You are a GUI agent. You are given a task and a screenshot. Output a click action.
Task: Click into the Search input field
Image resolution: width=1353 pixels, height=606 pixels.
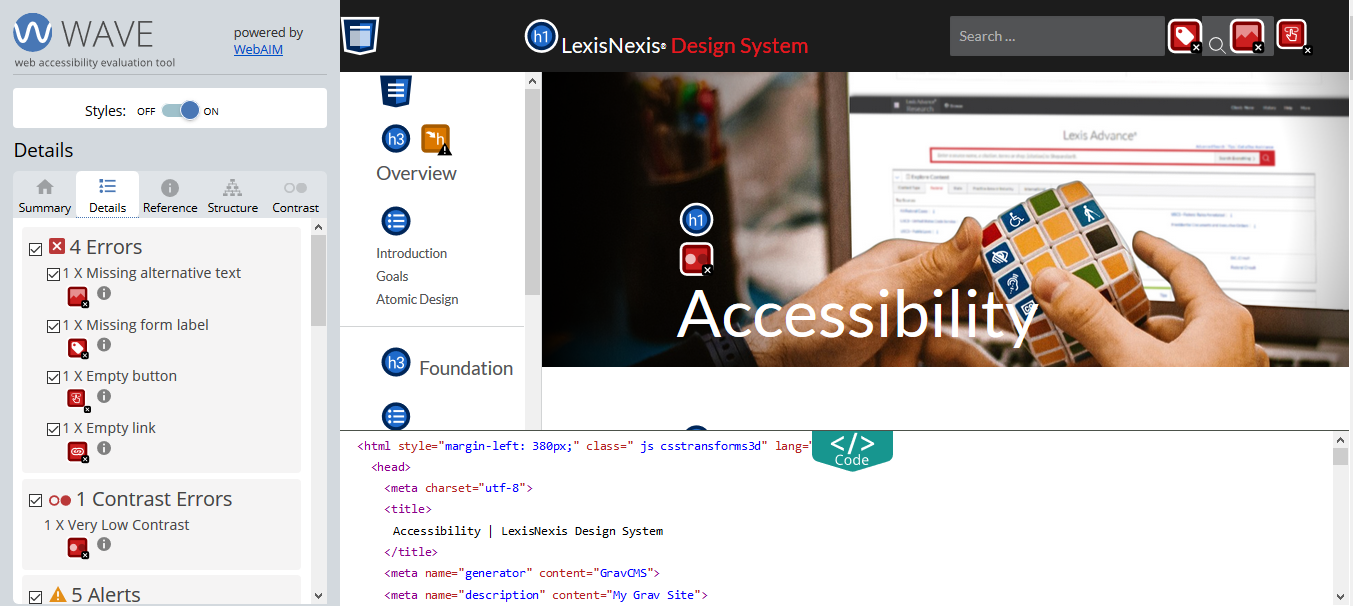(1057, 36)
